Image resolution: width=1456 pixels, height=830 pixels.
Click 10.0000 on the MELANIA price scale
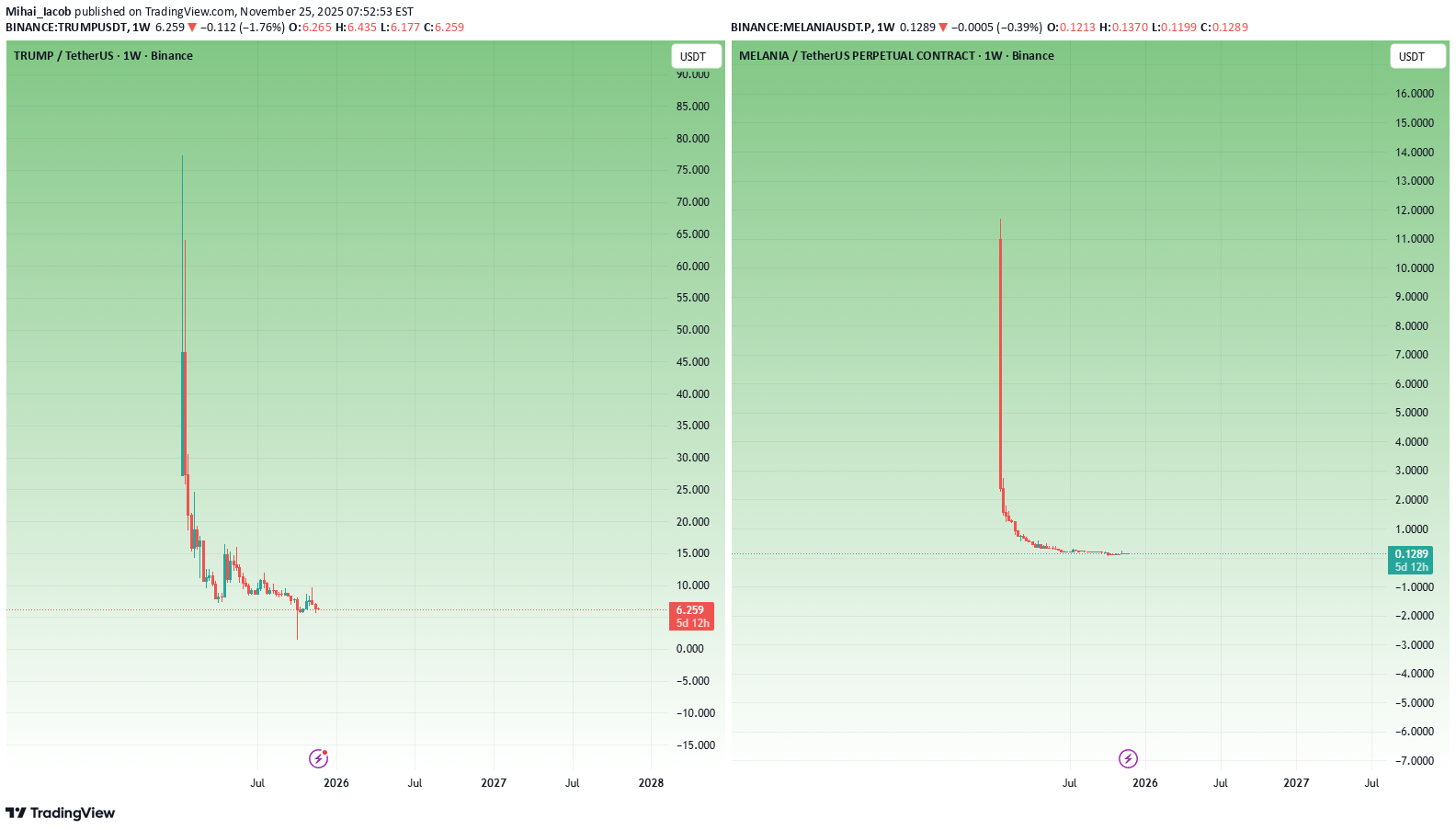tap(1415, 268)
